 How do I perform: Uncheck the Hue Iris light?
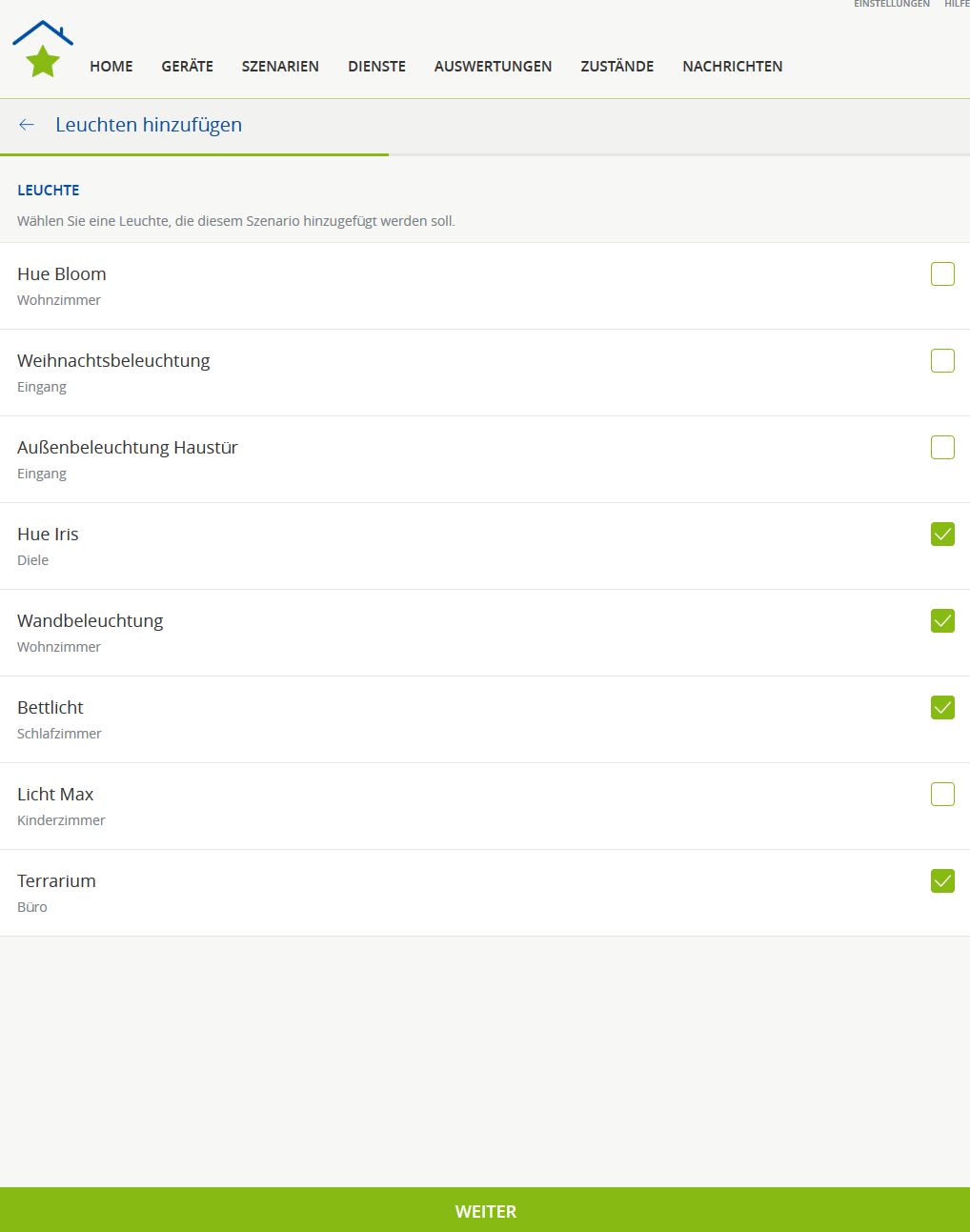[x=941, y=535]
